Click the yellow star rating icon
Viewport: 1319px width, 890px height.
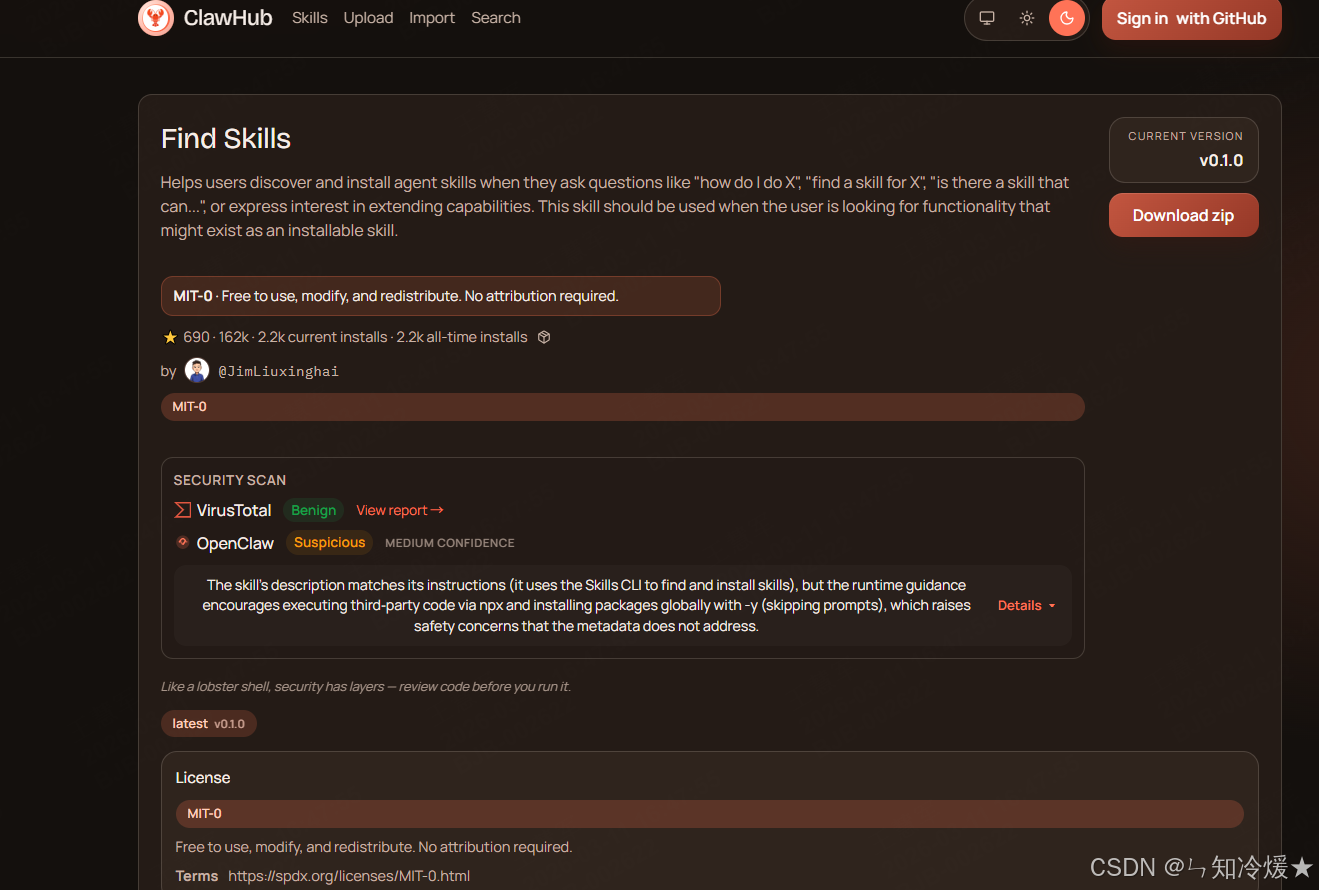pos(170,337)
